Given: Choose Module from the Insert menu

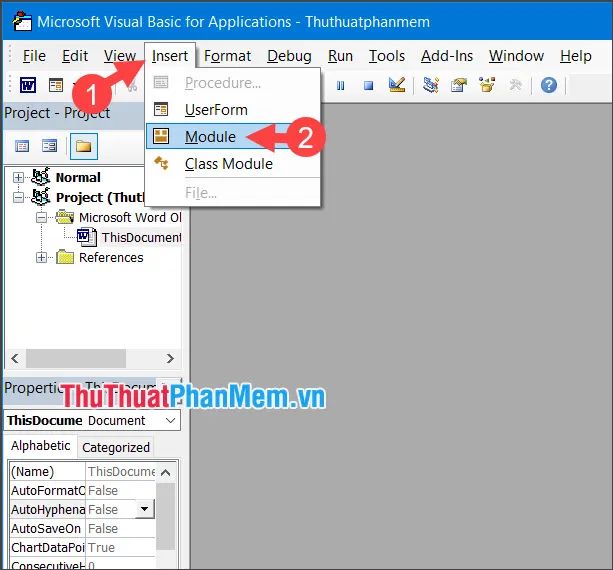Looking at the screenshot, I should [233, 136].
